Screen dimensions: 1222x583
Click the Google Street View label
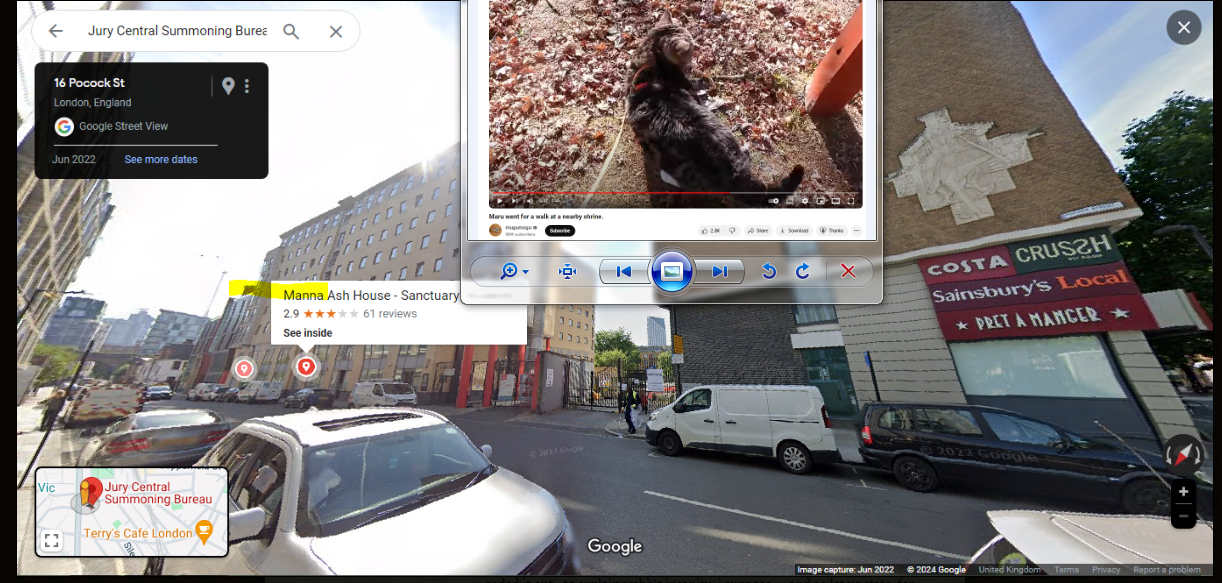coord(124,126)
